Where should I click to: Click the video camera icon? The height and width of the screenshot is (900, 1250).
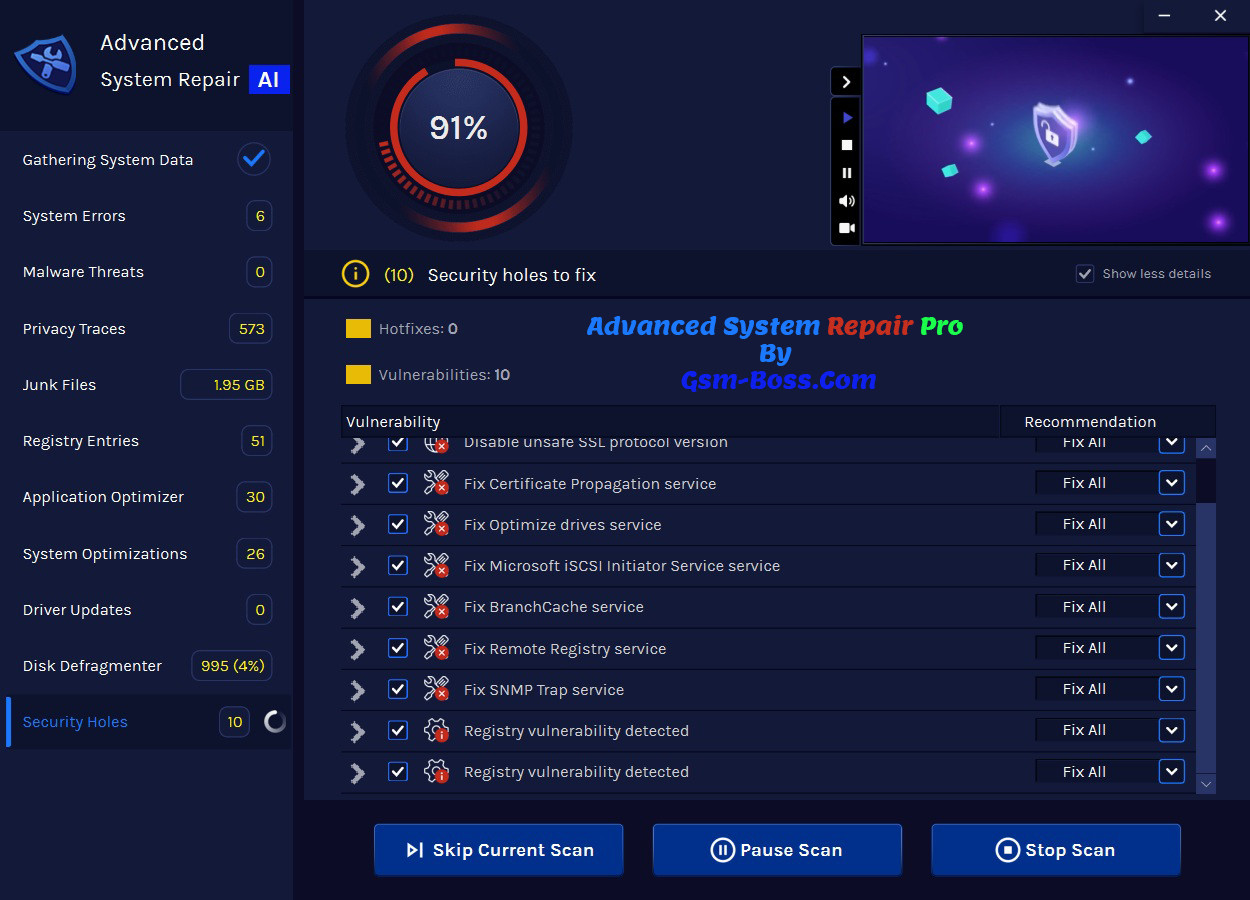pyautogui.click(x=847, y=228)
